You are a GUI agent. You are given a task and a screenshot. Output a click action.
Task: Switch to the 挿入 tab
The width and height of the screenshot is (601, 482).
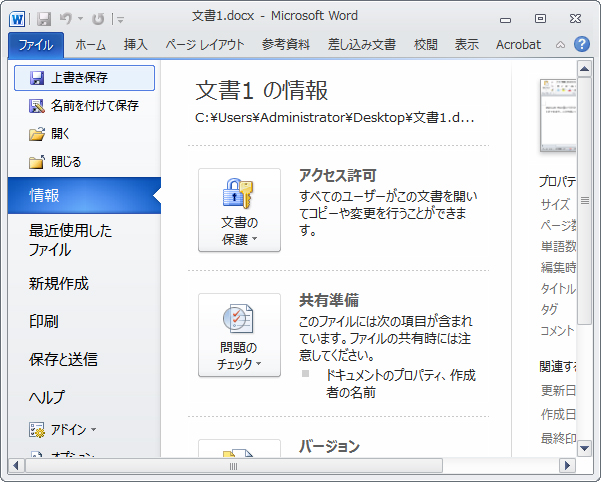(135, 45)
